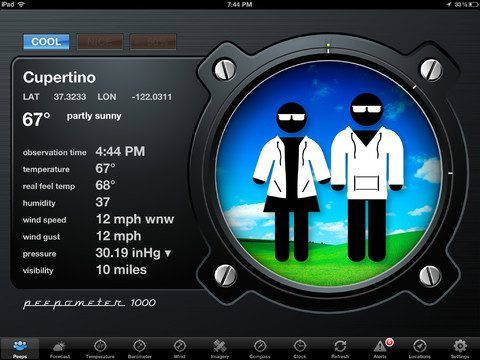Open the Compass view
Image resolution: width=480 pixels, height=360 pixels.
[x=260, y=349]
